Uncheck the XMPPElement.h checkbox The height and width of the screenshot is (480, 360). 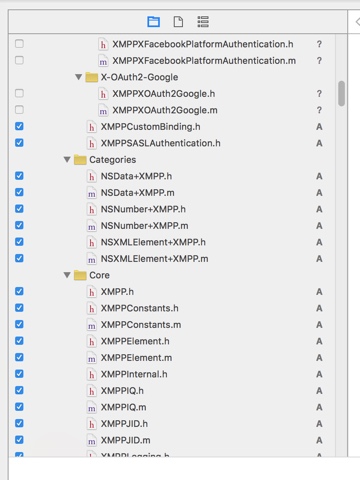coord(19,341)
